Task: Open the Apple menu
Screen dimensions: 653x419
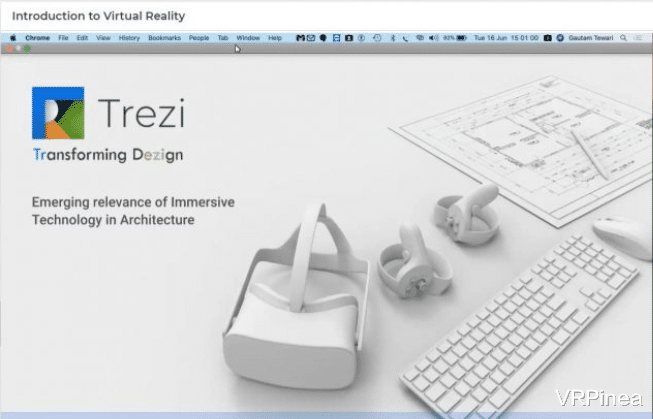Action: click(13, 38)
